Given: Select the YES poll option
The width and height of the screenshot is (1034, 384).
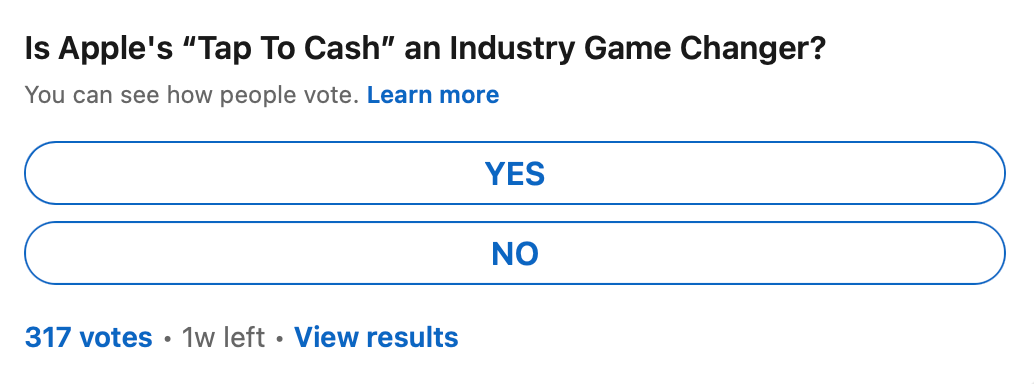Looking at the screenshot, I should [x=514, y=173].
